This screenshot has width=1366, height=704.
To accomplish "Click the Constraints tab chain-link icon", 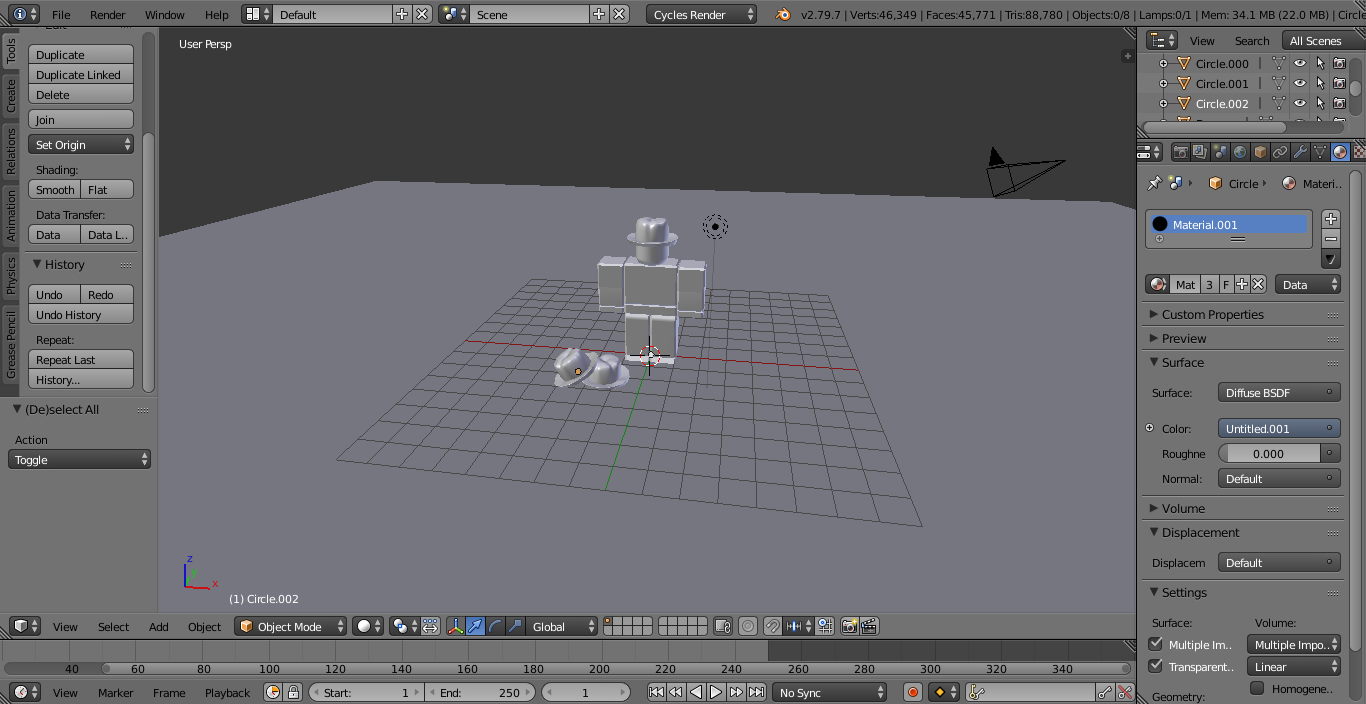I will [x=1279, y=152].
